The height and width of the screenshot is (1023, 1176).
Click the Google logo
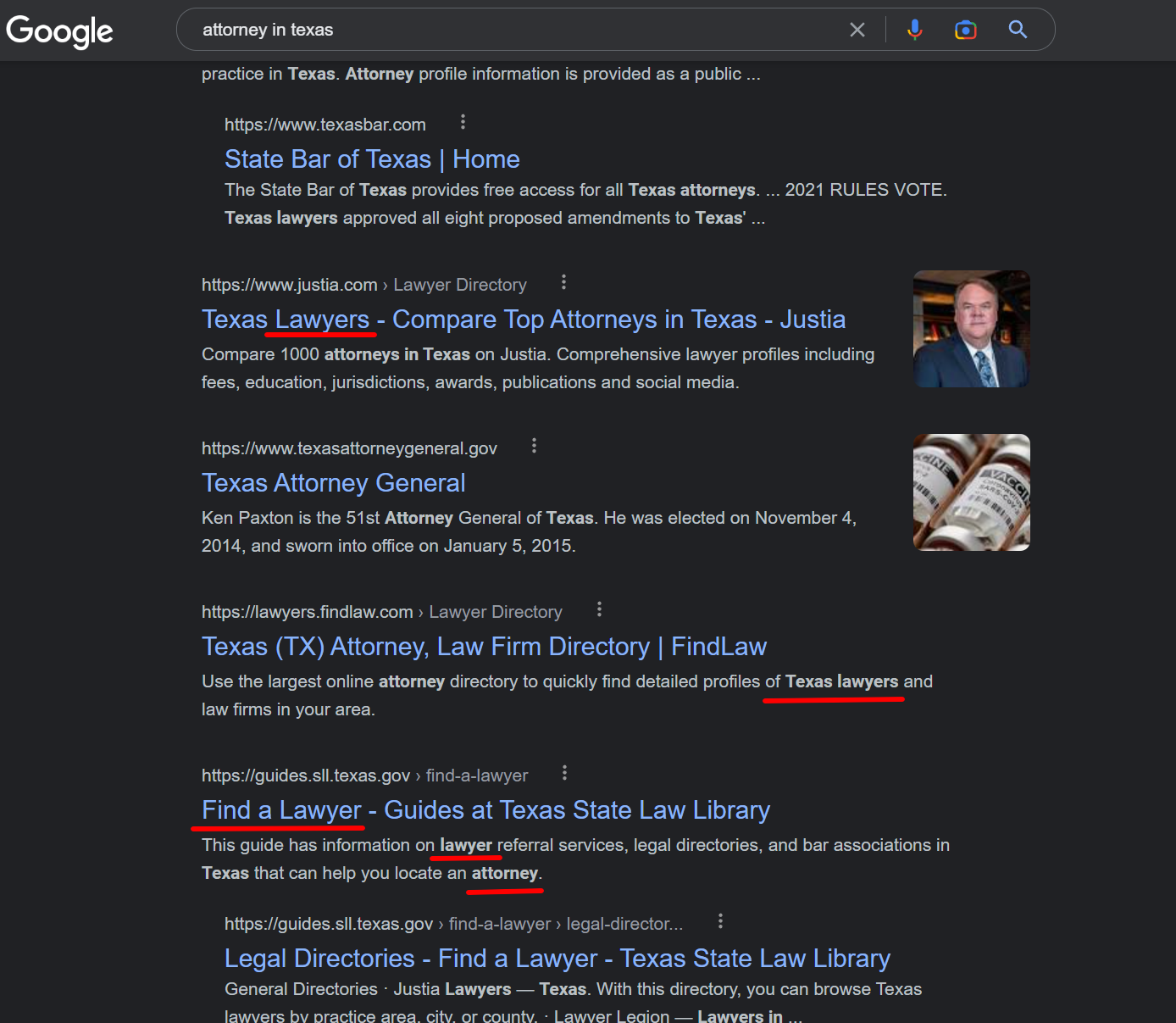pos(59,31)
